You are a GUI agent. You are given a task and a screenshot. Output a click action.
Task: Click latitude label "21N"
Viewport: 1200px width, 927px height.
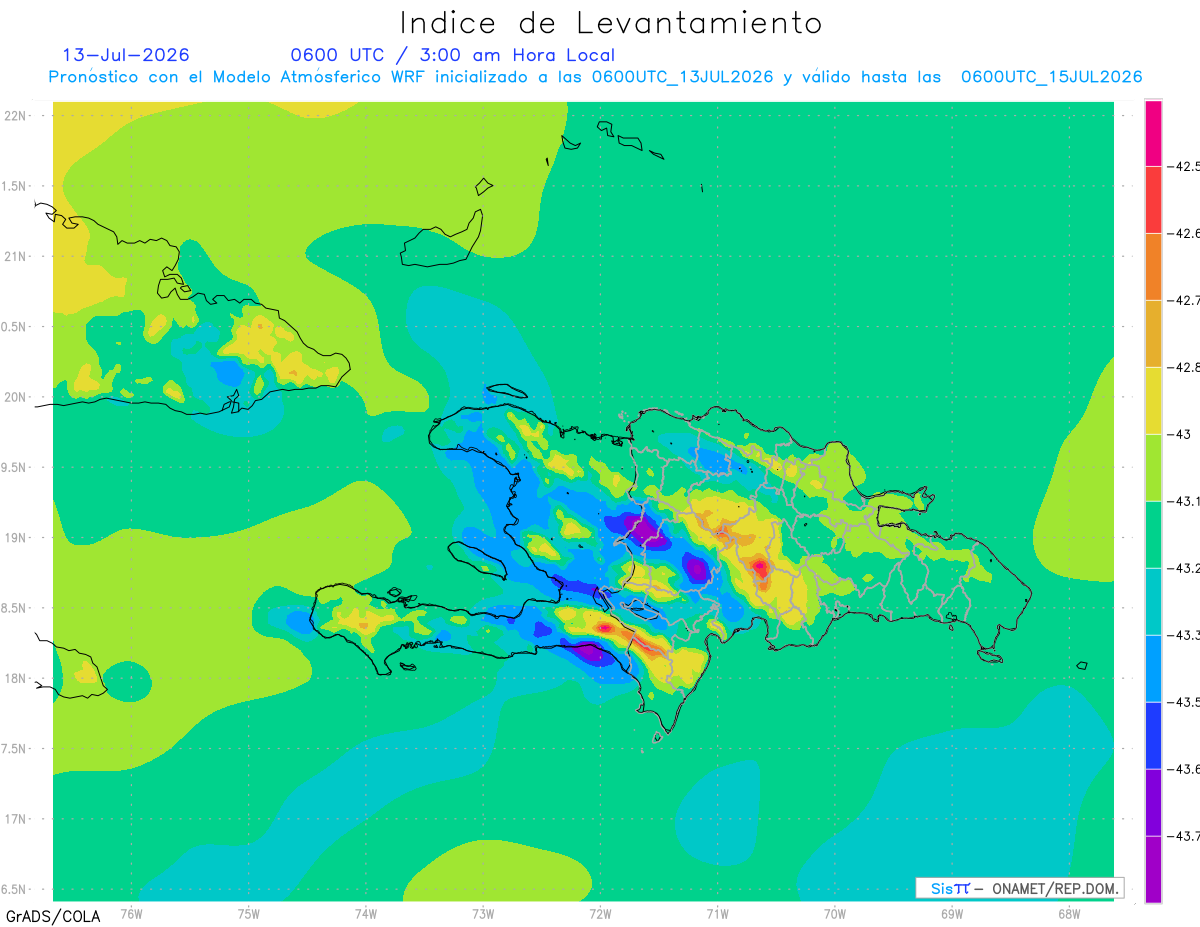(x=17, y=256)
